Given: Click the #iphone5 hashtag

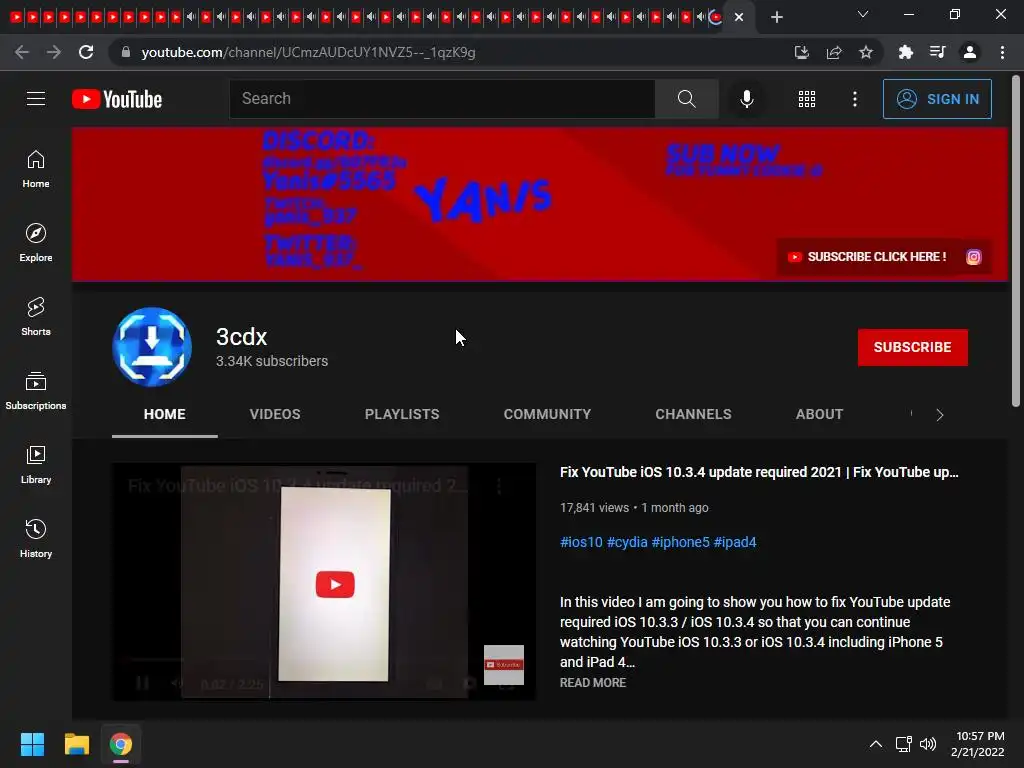Looking at the screenshot, I should 680,542.
